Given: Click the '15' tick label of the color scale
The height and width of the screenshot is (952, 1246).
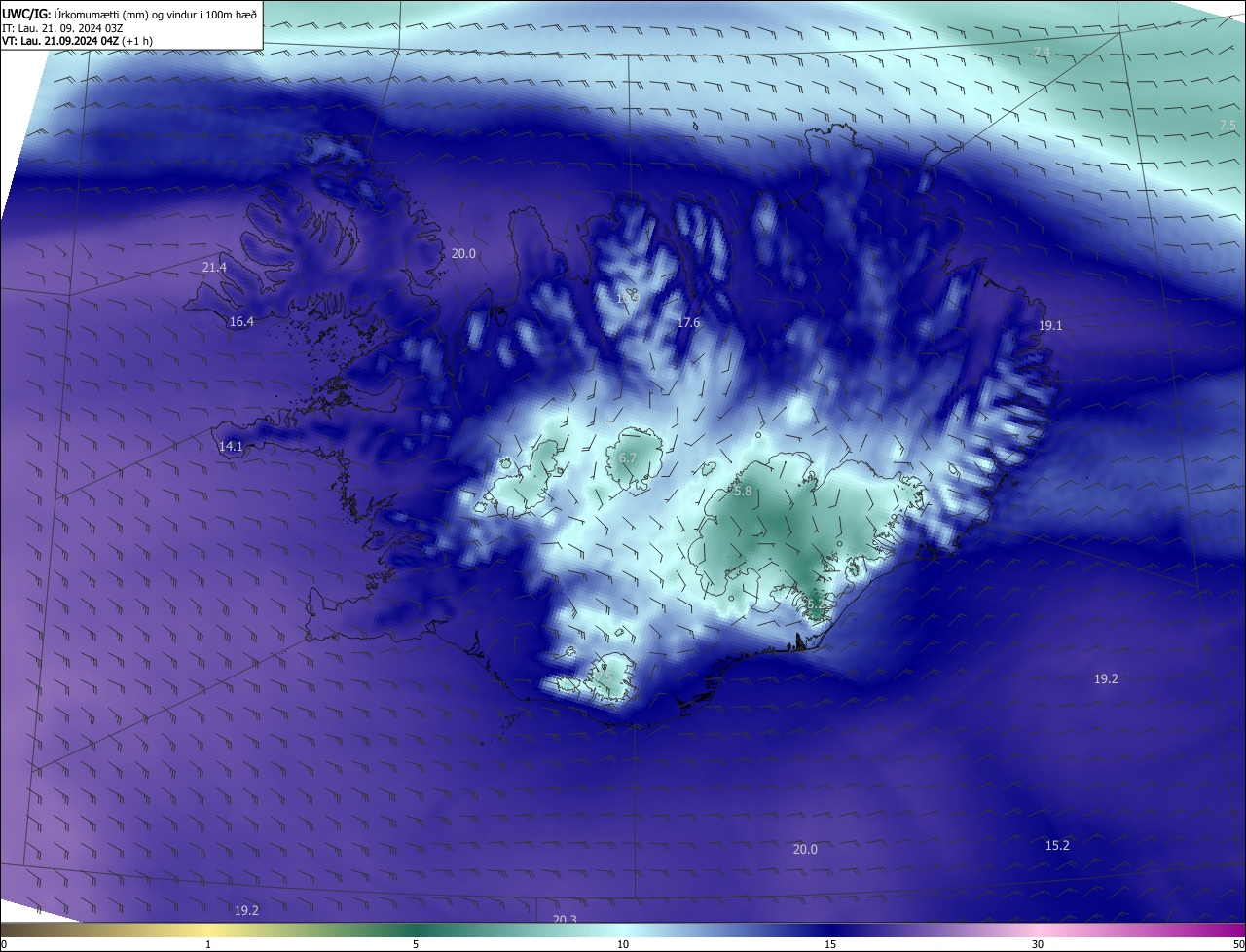Looking at the screenshot, I should pyautogui.click(x=830, y=944).
